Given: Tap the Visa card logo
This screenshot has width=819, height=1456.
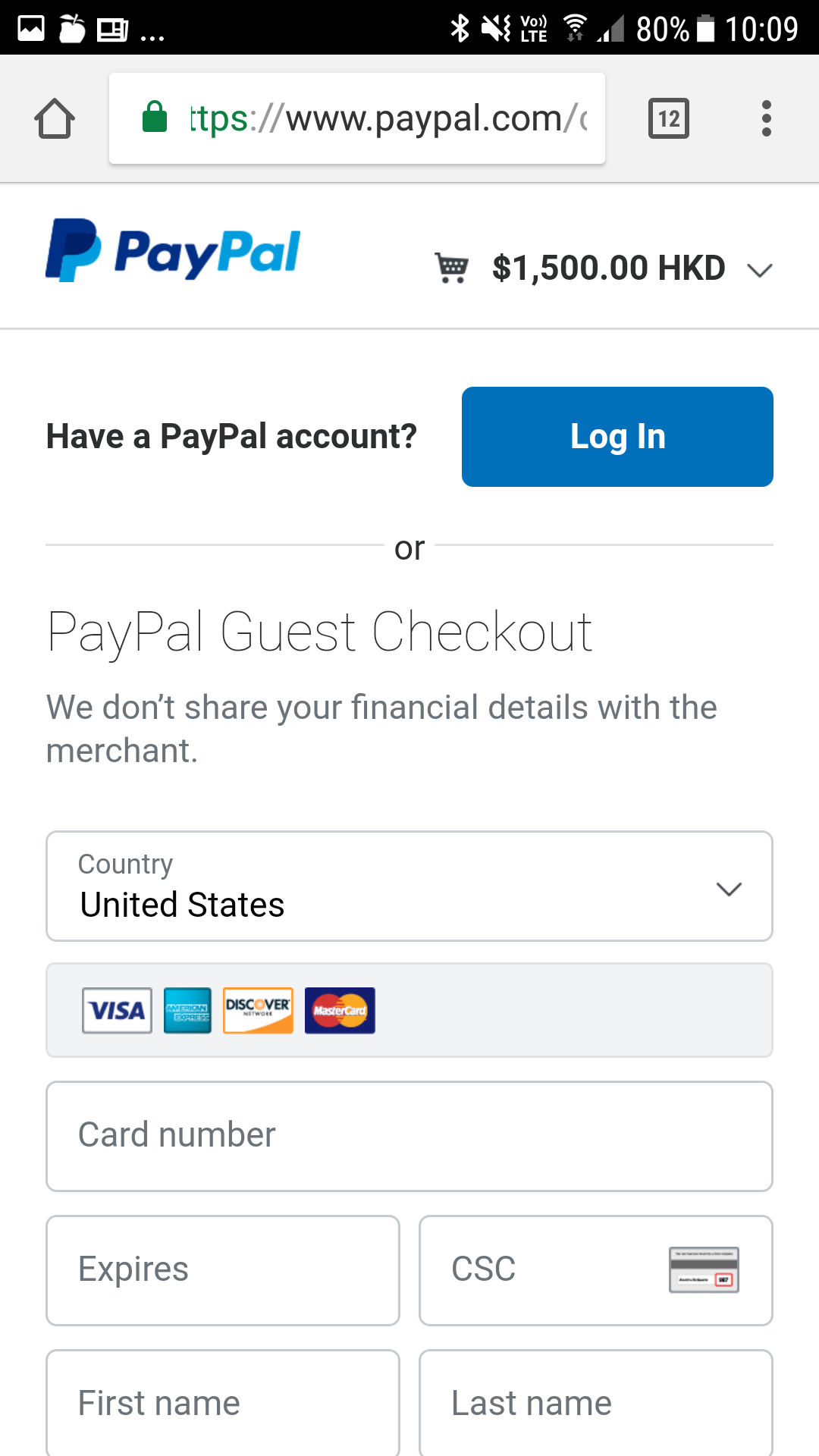Looking at the screenshot, I should pyautogui.click(x=117, y=1010).
